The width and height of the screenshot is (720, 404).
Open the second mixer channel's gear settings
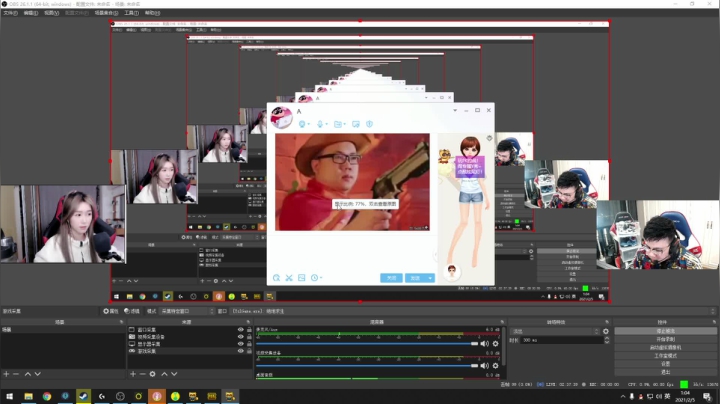coord(495,365)
